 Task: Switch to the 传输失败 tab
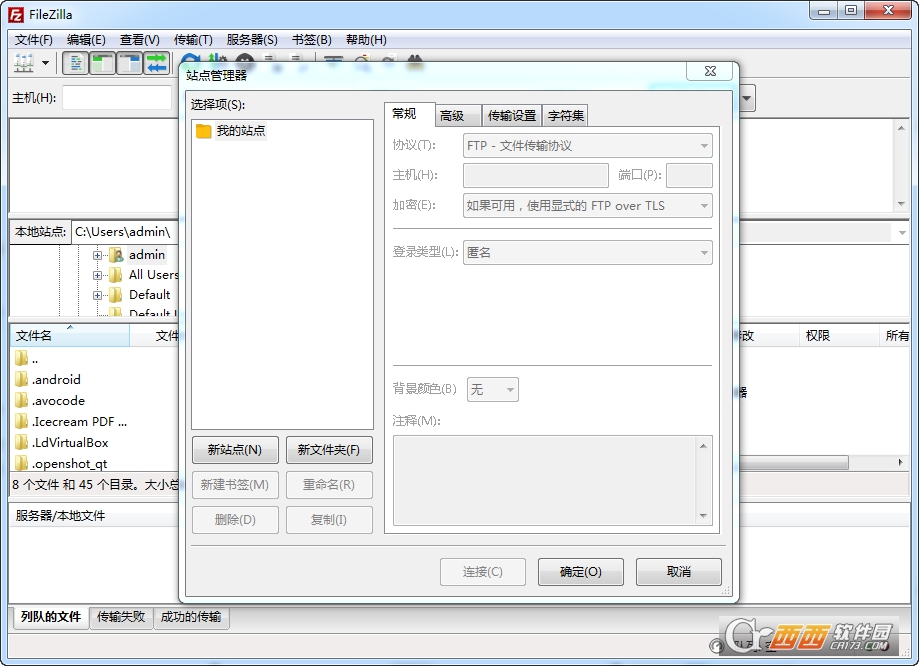click(x=121, y=617)
